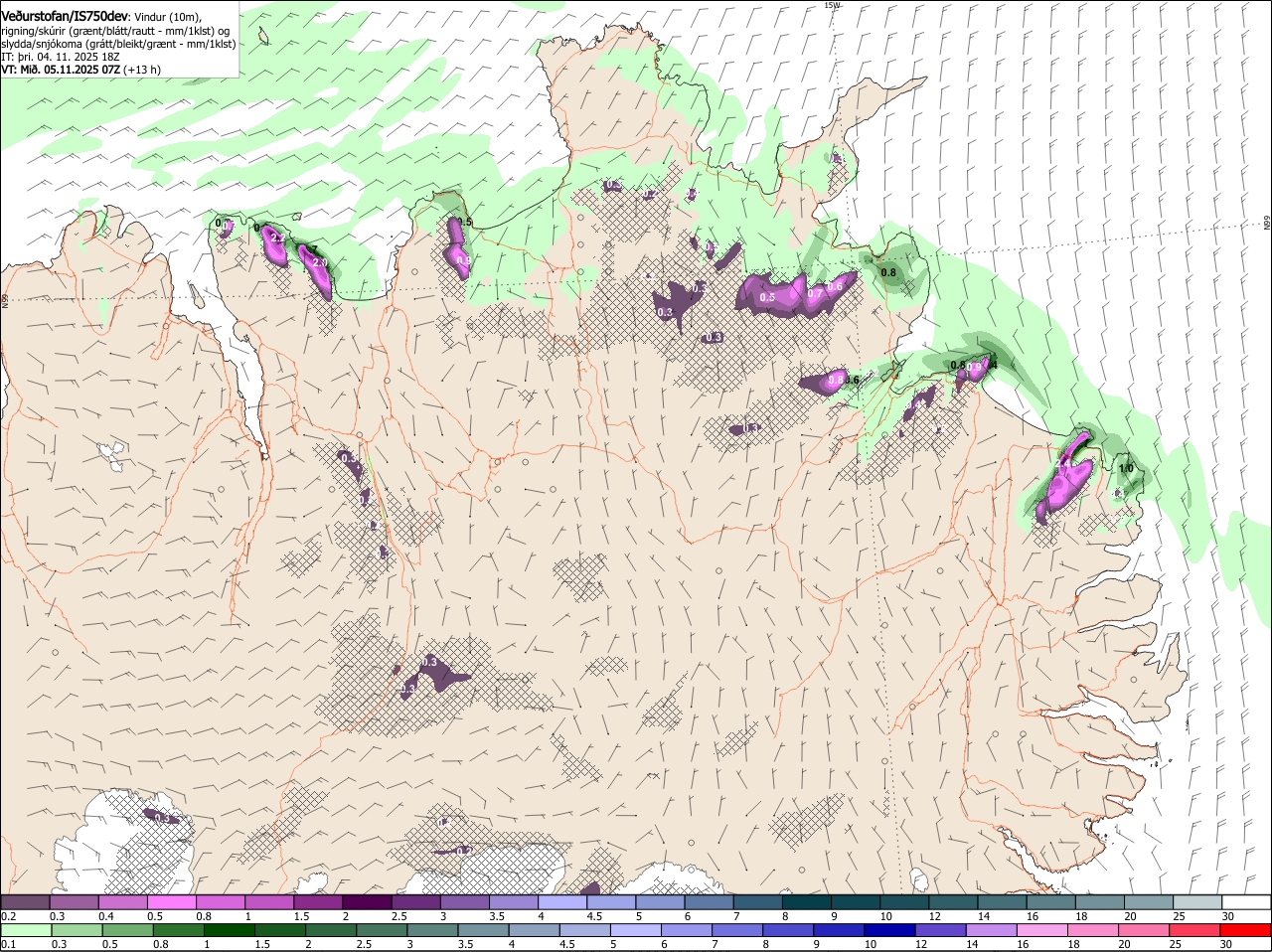Select the bright red 30 rain legend swatch
The height and width of the screenshot is (952, 1272).
coord(1246,929)
